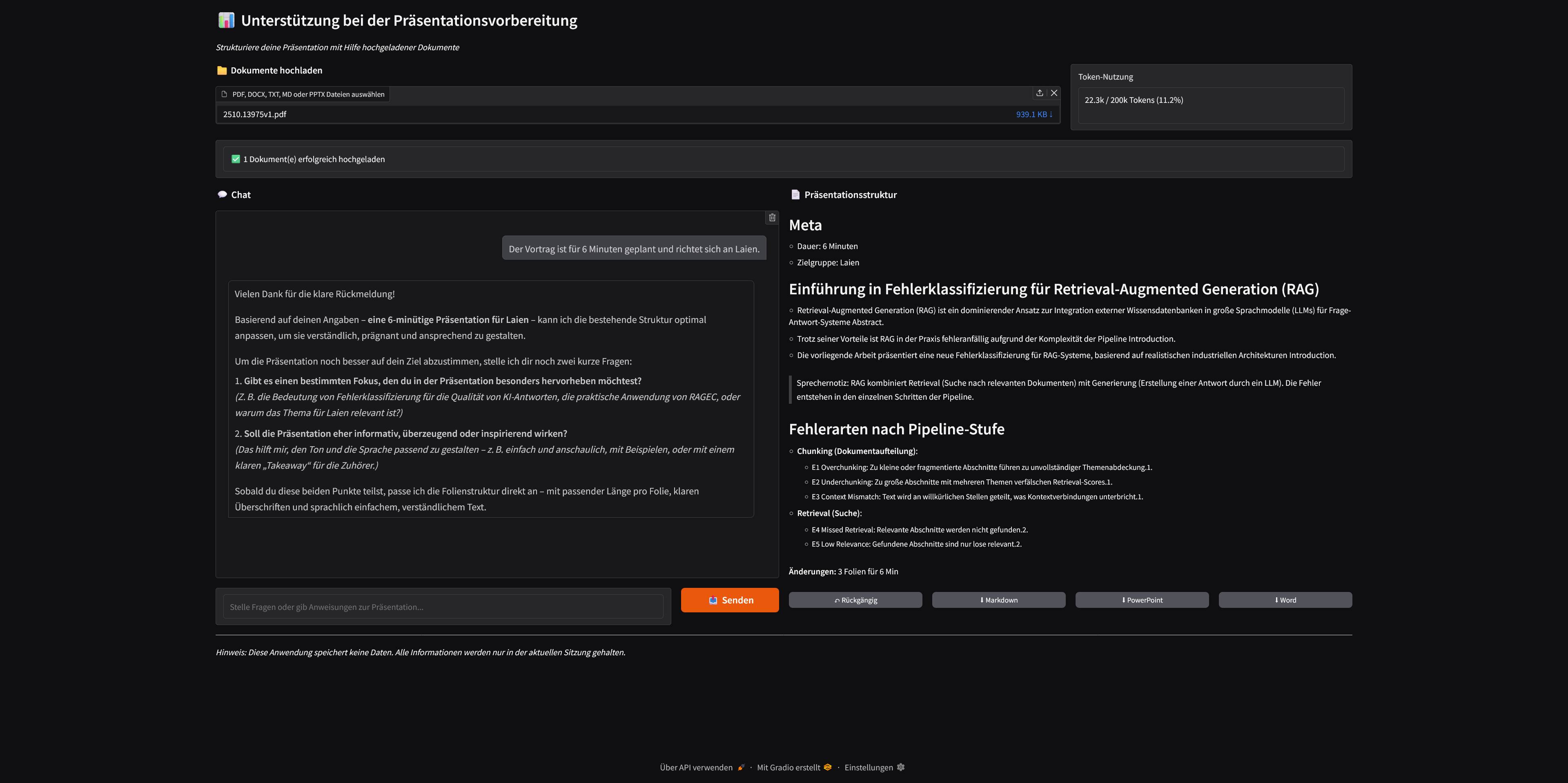Open the Über API verwenden link
The image size is (1568, 783).
(x=696, y=767)
